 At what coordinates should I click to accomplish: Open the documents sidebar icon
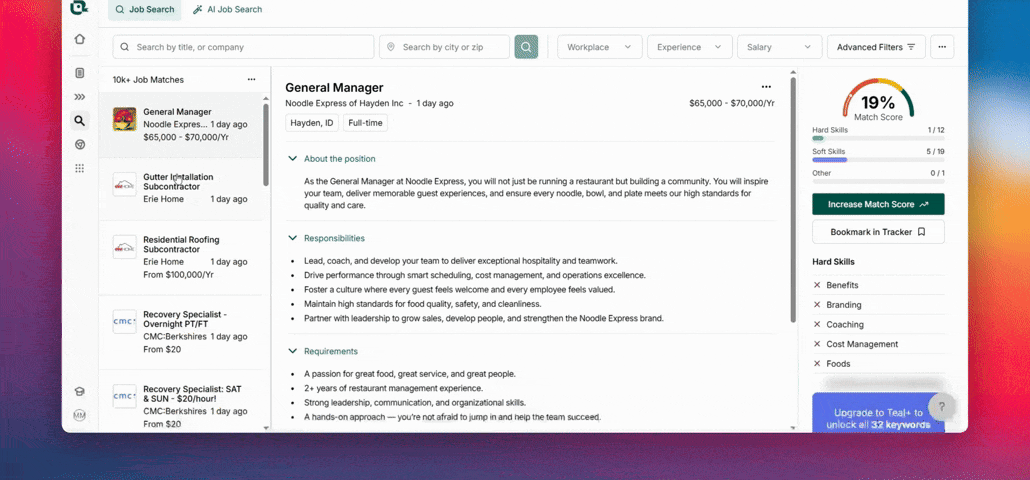pos(79,73)
